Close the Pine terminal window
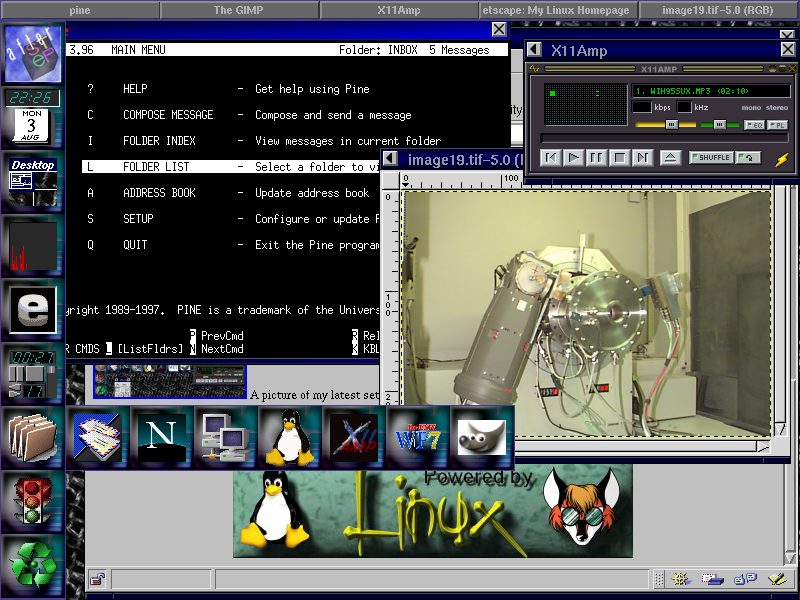This screenshot has width=800, height=600. point(498,29)
